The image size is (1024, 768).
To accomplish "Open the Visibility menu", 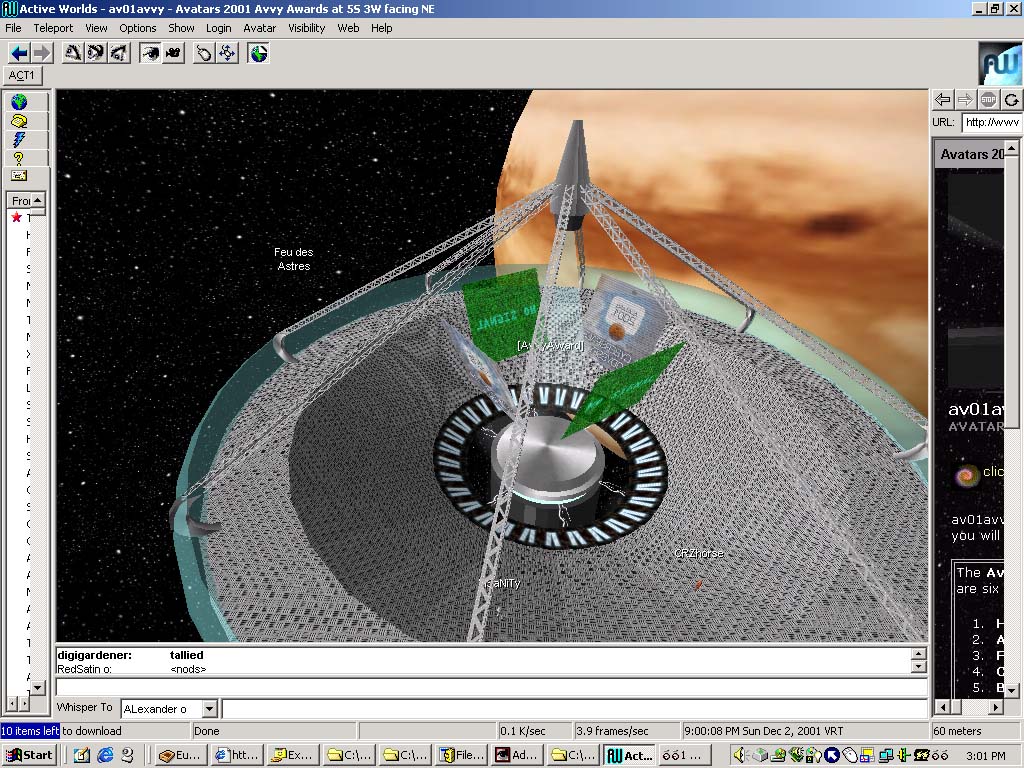I will coord(306,28).
